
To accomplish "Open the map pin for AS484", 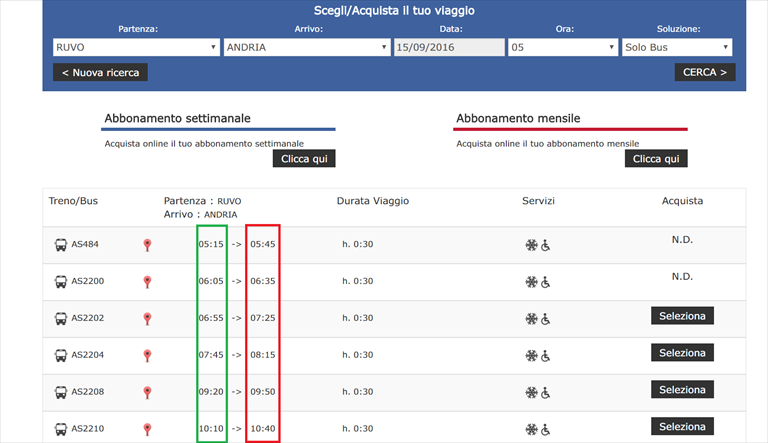I will coord(147,245).
